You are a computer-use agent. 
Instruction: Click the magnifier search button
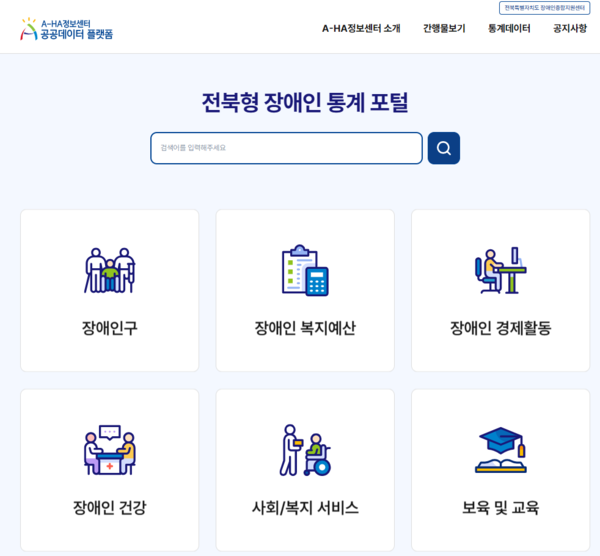pos(444,148)
